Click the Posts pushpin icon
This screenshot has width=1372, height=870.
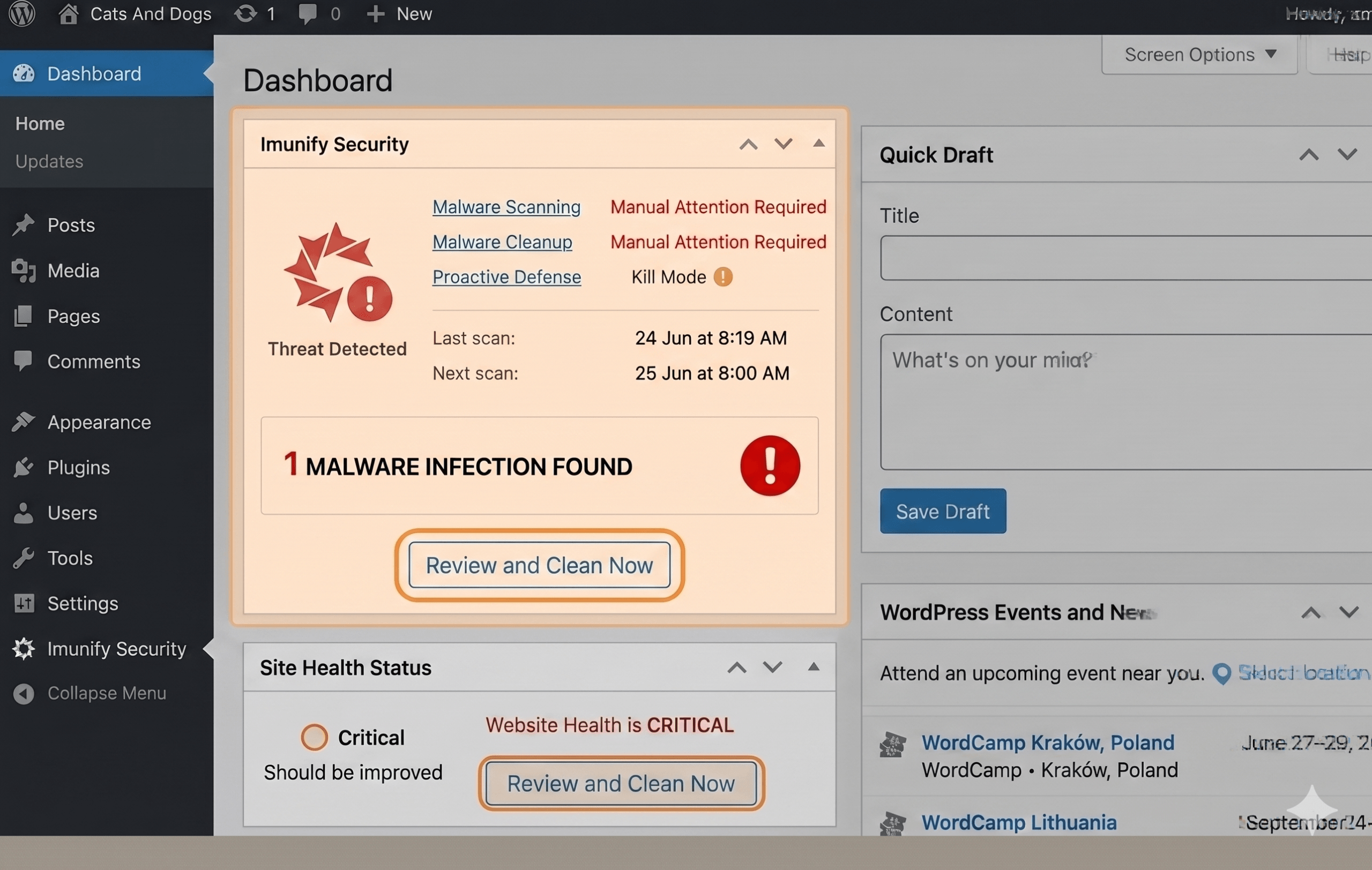click(x=24, y=225)
